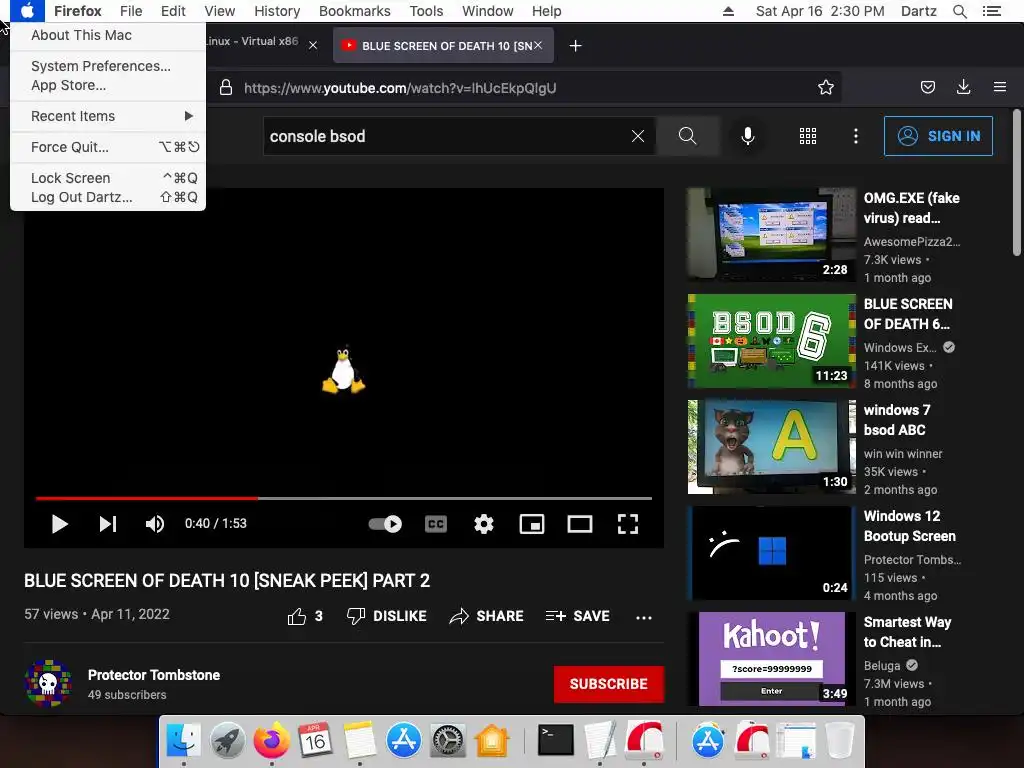Play the video

(59, 524)
